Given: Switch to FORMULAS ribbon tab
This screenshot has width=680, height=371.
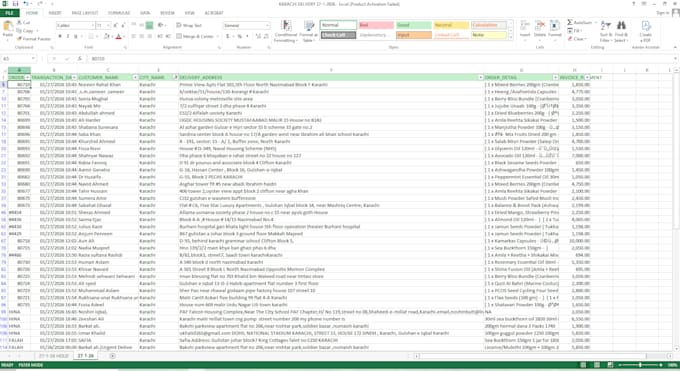Looking at the screenshot, I should pyautogui.click(x=119, y=13).
